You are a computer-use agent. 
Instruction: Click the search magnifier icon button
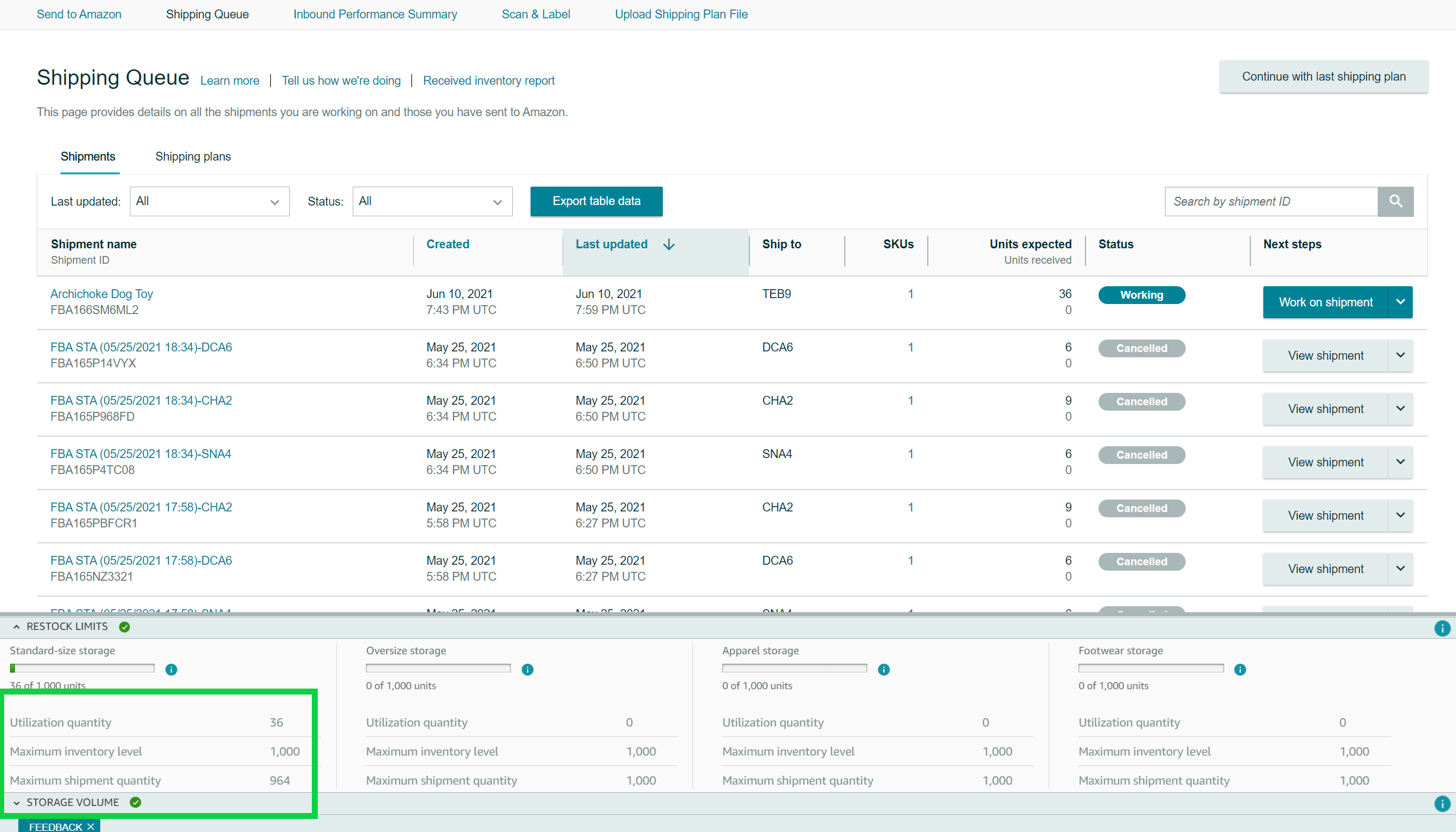(1396, 201)
